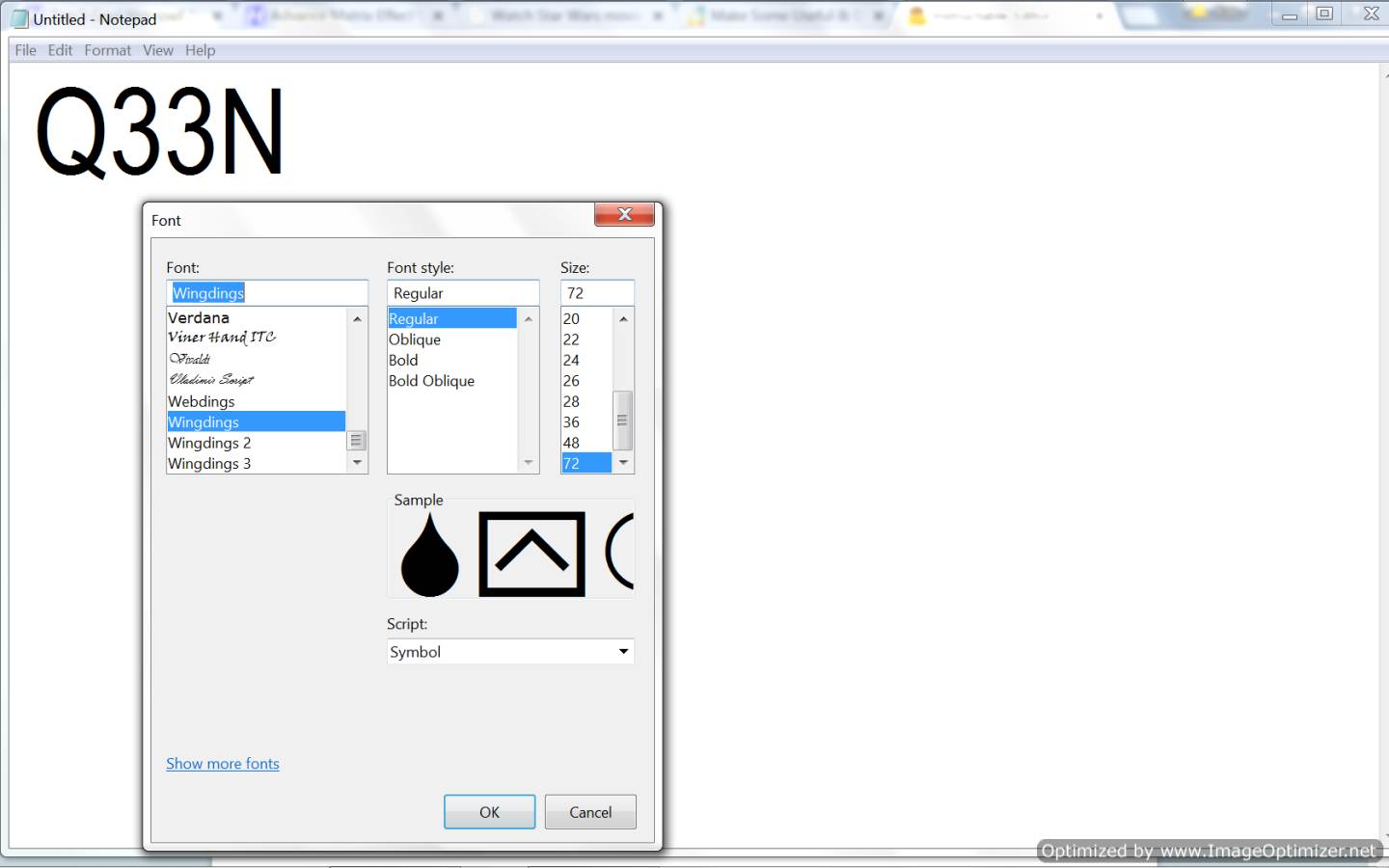Select size 72 in size list

point(586,463)
